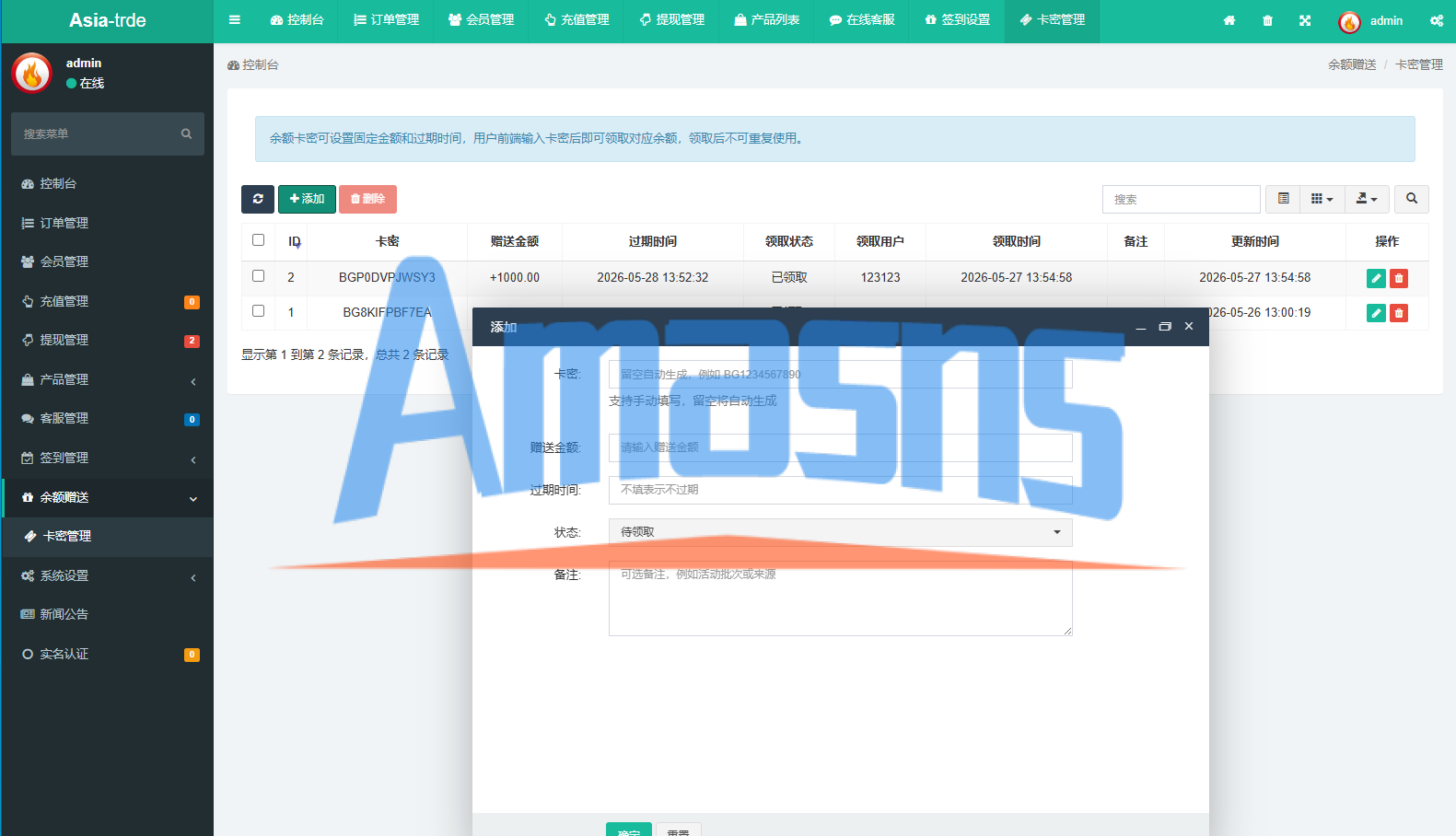The height and width of the screenshot is (836, 1456).
Task: Open the settings cogs icon in the top-right corner
Action: point(1437,20)
